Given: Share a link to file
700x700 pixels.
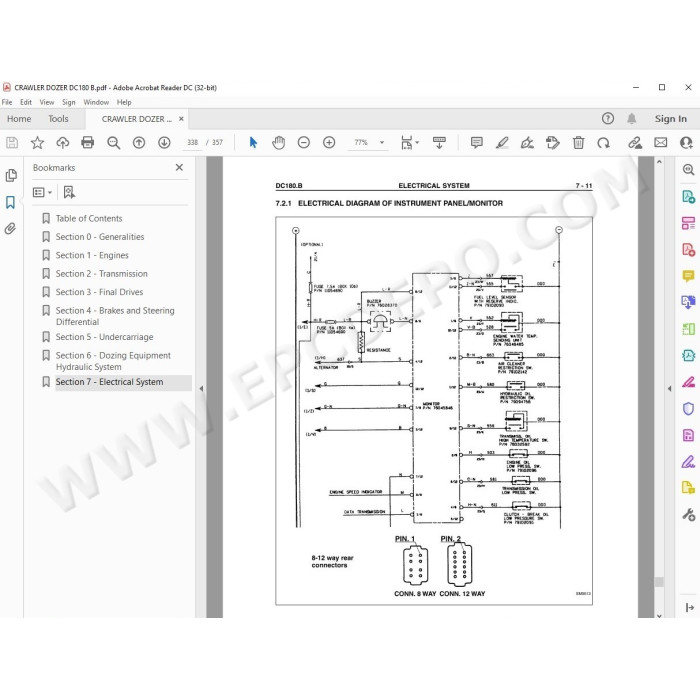Looking at the screenshot, I should point(635,142).
